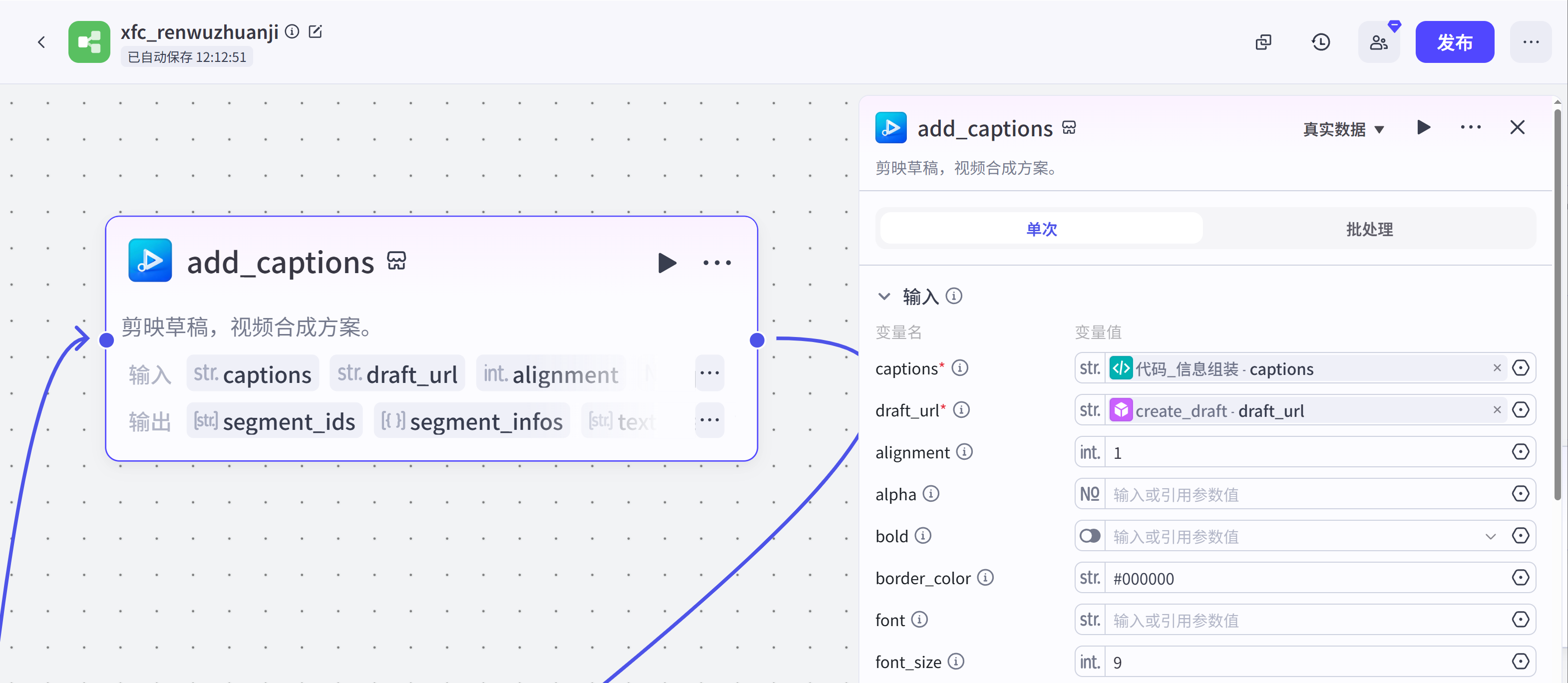Run add_captions node on the canvas
The height and width of the screenshot is (683, 1568).
667,263
